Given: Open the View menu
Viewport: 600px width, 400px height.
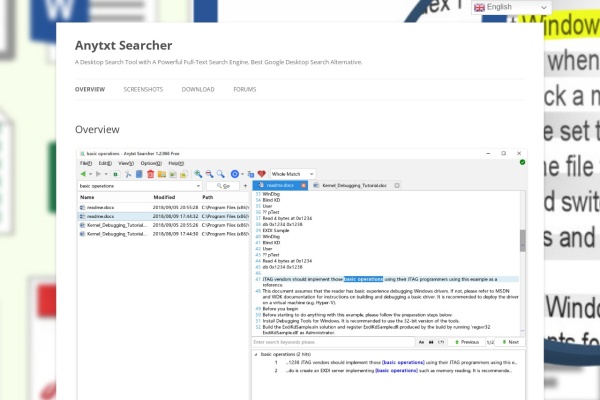Looking at the screenshot, I should click(126, 163).
